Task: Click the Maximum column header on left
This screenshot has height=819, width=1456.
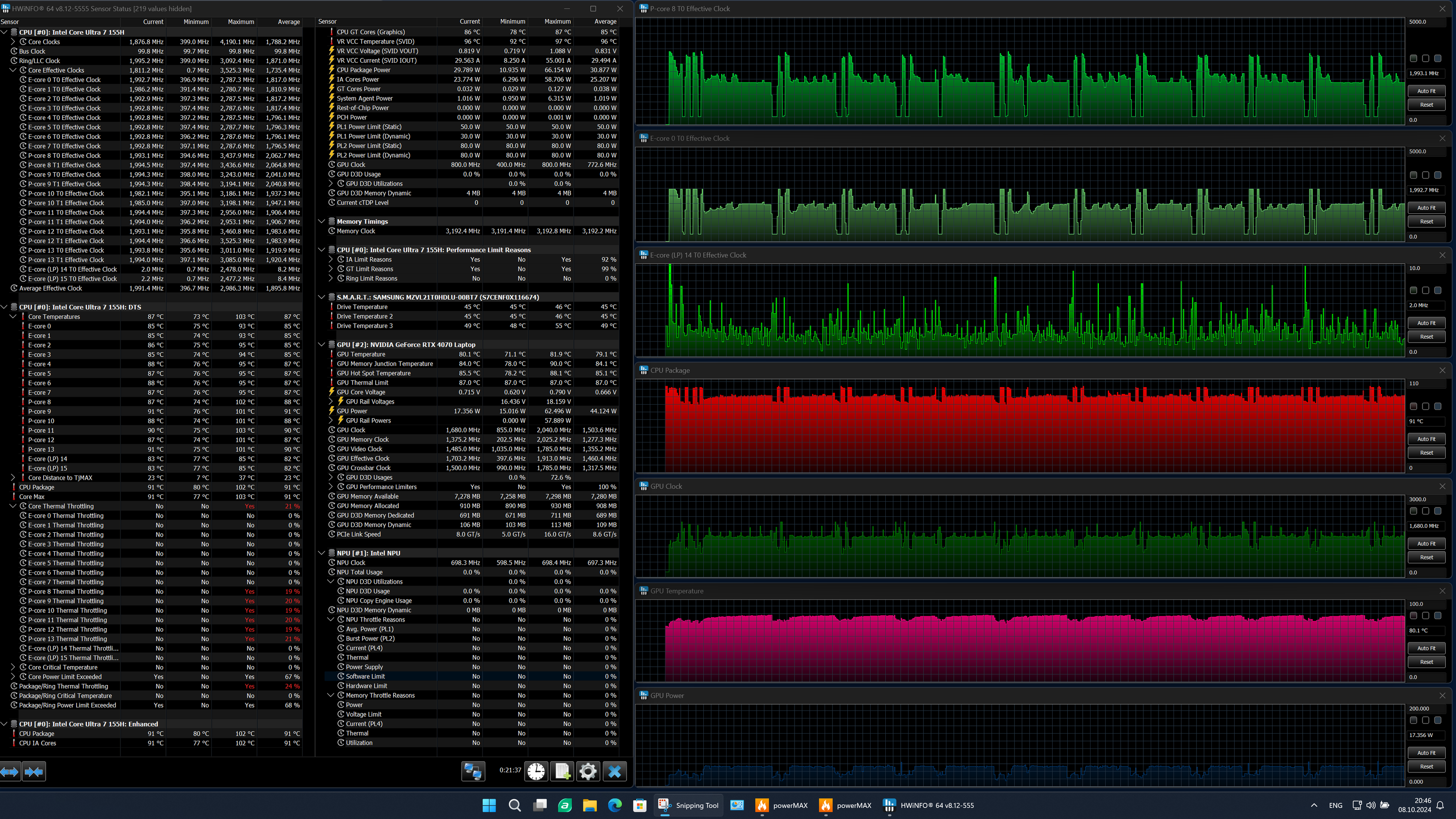Action: click(x=241, y=21)
